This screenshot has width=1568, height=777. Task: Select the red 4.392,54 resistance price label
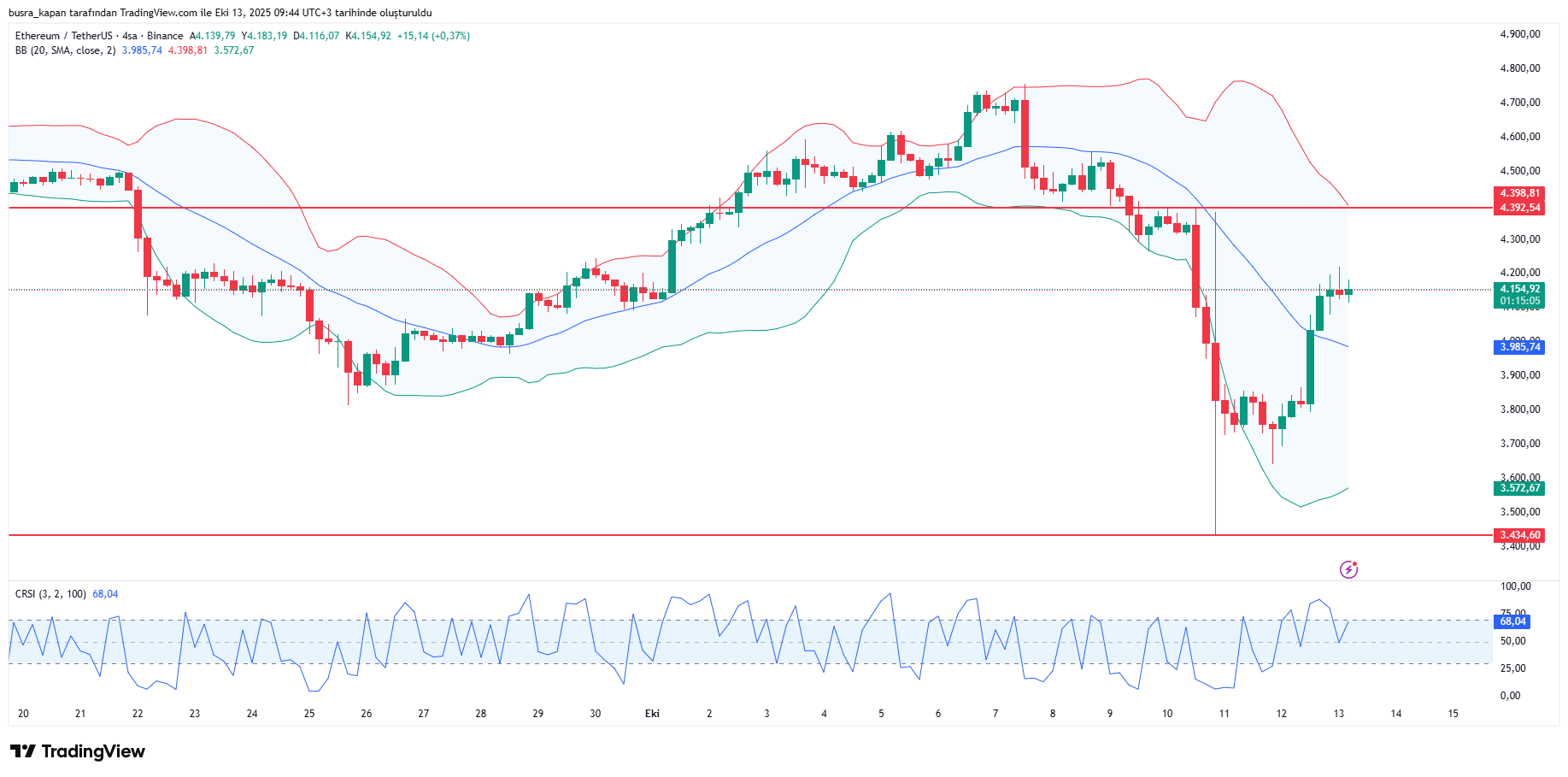coord(1520,208)
